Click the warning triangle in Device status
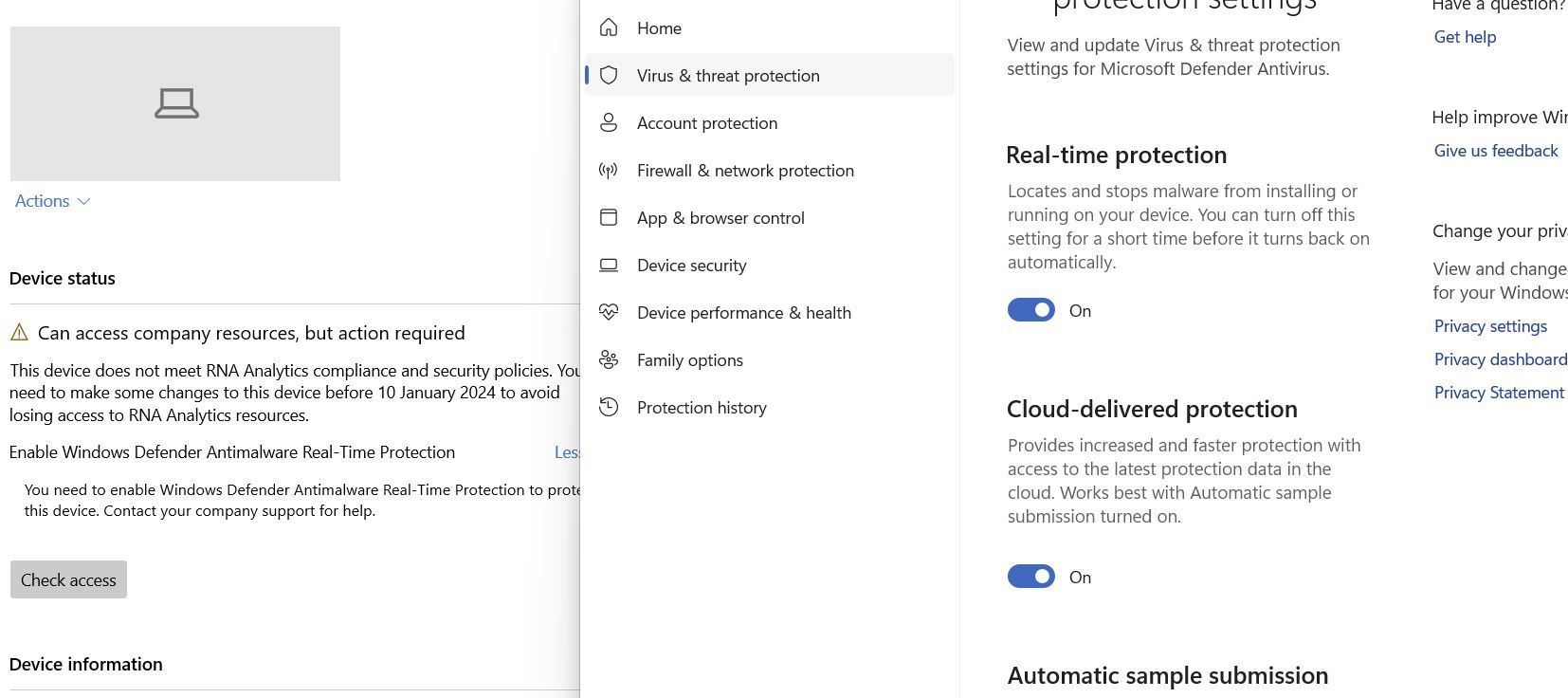The width and height of the screenshot is (1568, 698). (x=19, y=333)
